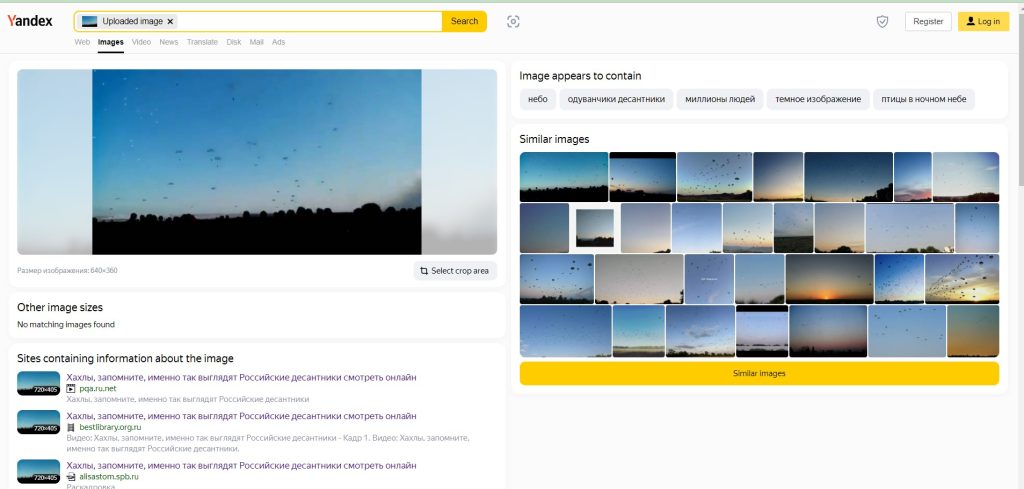Click the yellow Similar images button
Viewport: 1024px width, 489px height.
tap(759, 373)
